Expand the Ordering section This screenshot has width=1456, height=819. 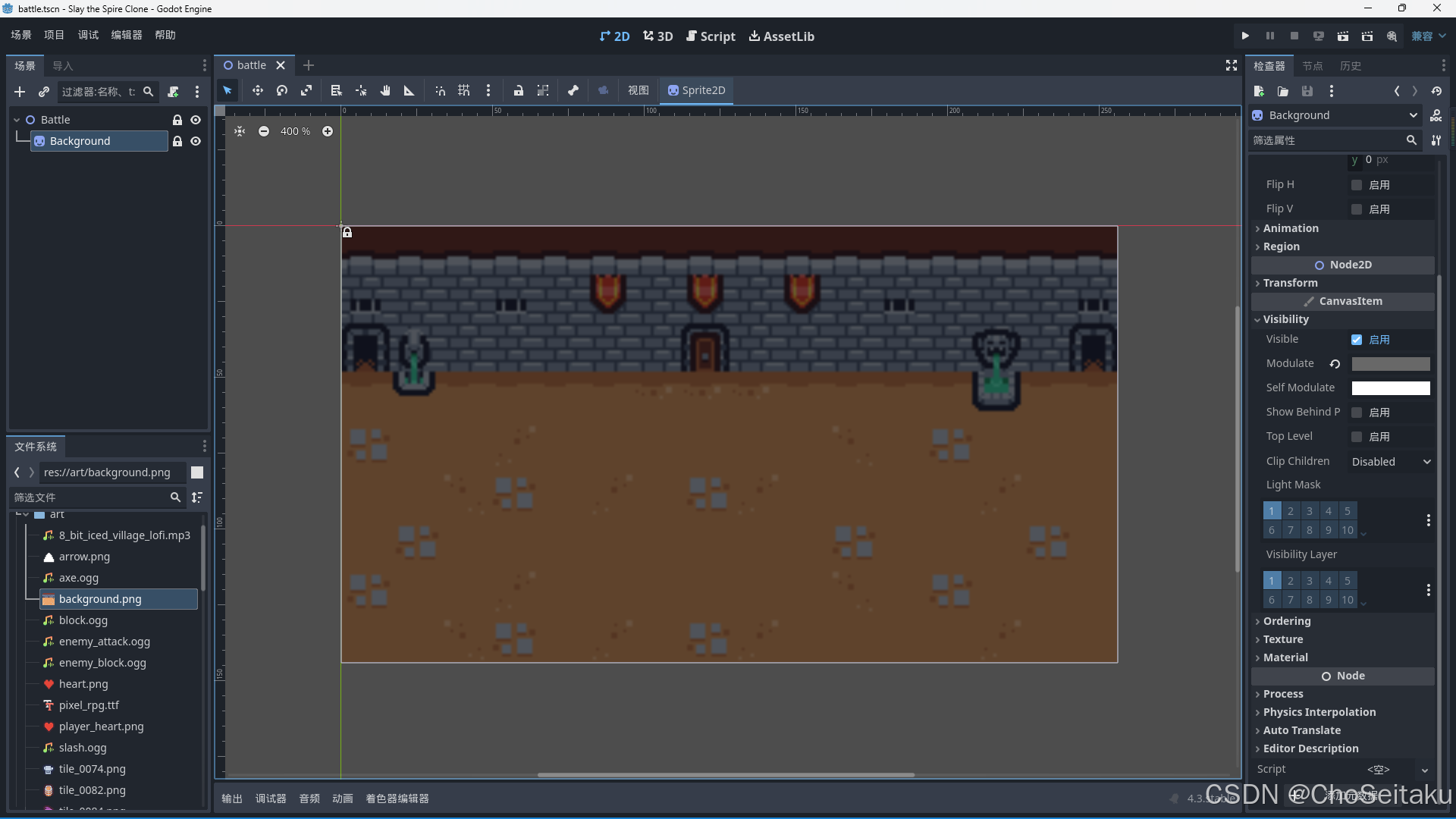(1342, 621)
